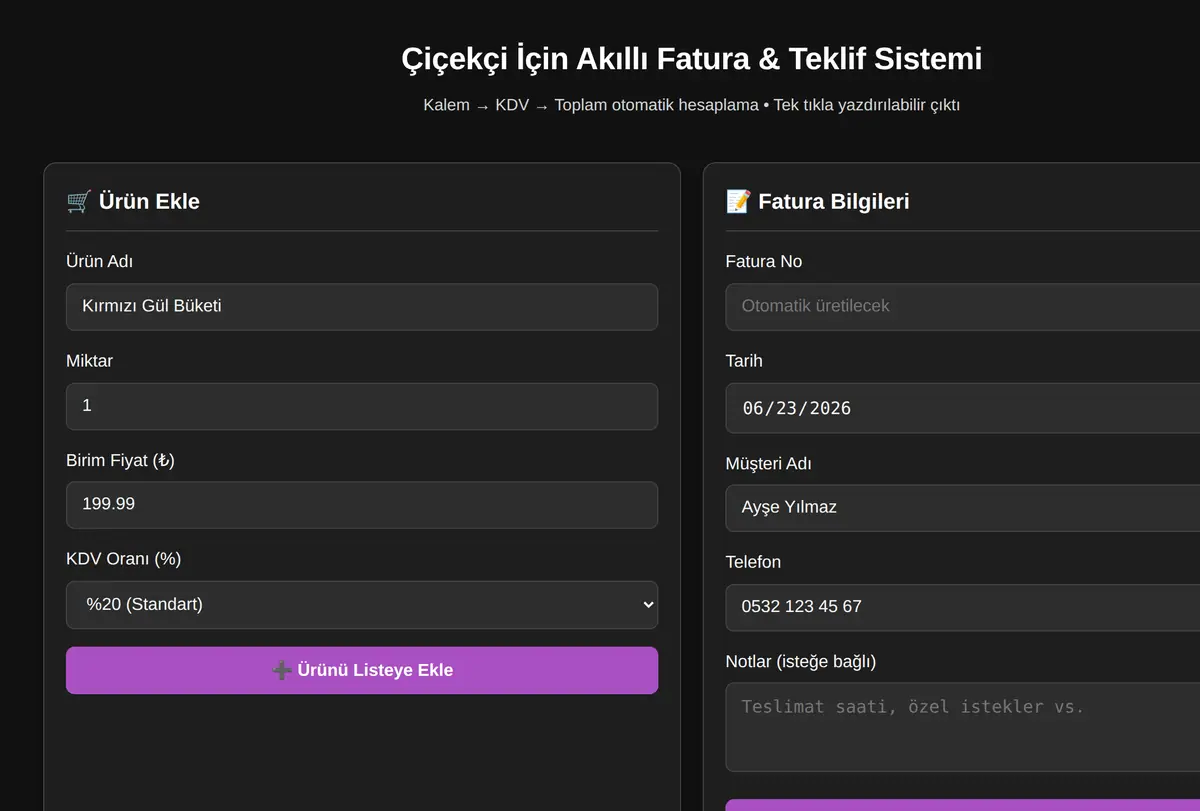Click the 'Müşteri Adı' label
The image size is (1200, 811).
(769, 464)
